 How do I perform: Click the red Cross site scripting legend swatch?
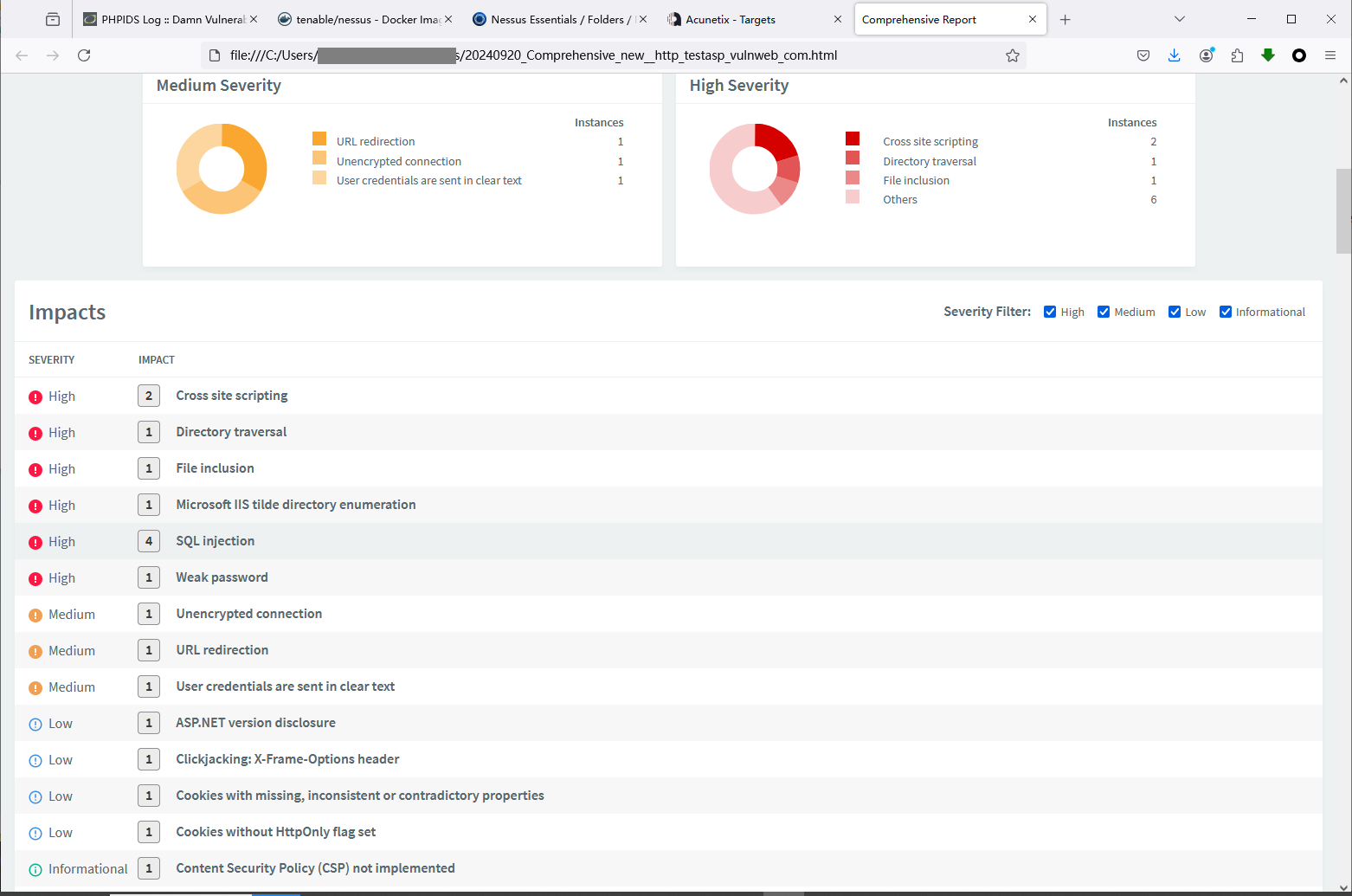853,139
